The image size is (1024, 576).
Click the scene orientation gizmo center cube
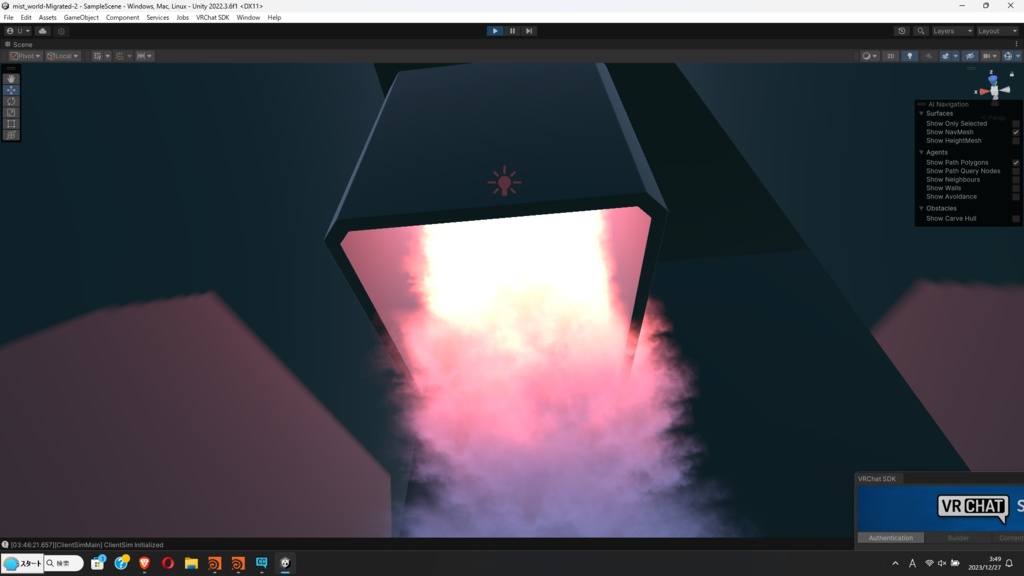pyautogui.click(x=993, y=91)
